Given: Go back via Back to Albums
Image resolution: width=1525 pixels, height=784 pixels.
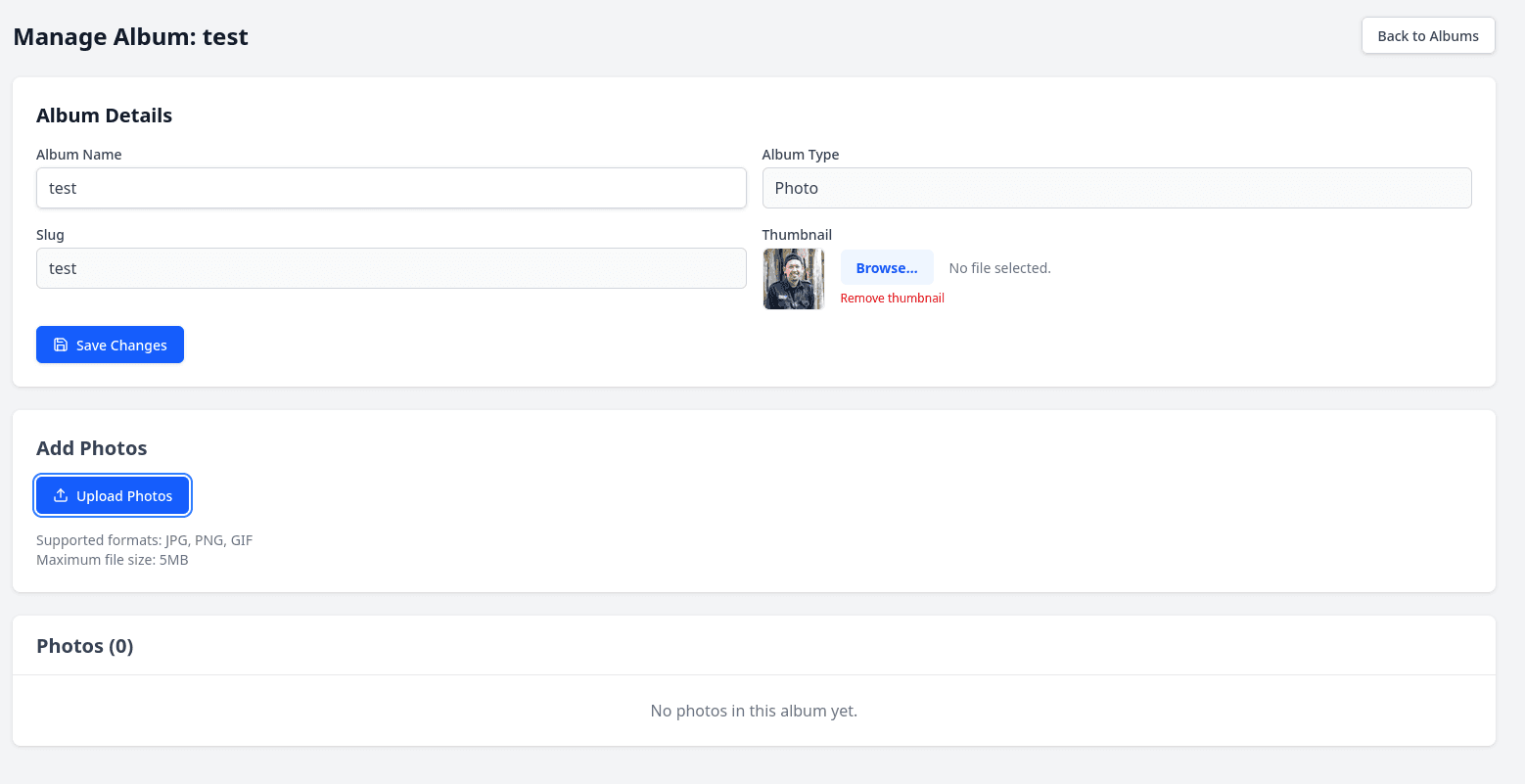Looking at the screenshot, I should [1428, 35].
